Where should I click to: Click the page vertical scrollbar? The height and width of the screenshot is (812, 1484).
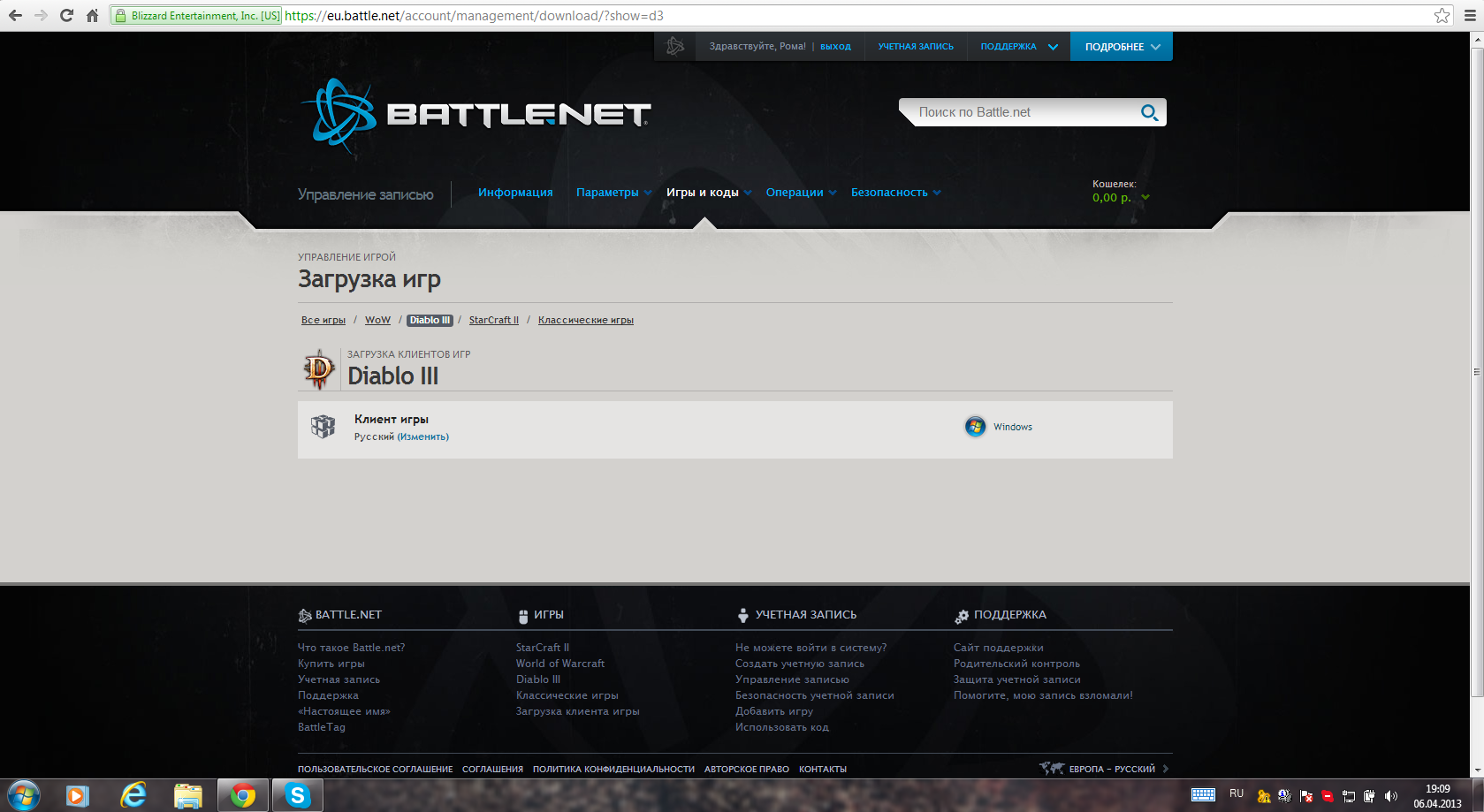click(x=1477, y=371)
